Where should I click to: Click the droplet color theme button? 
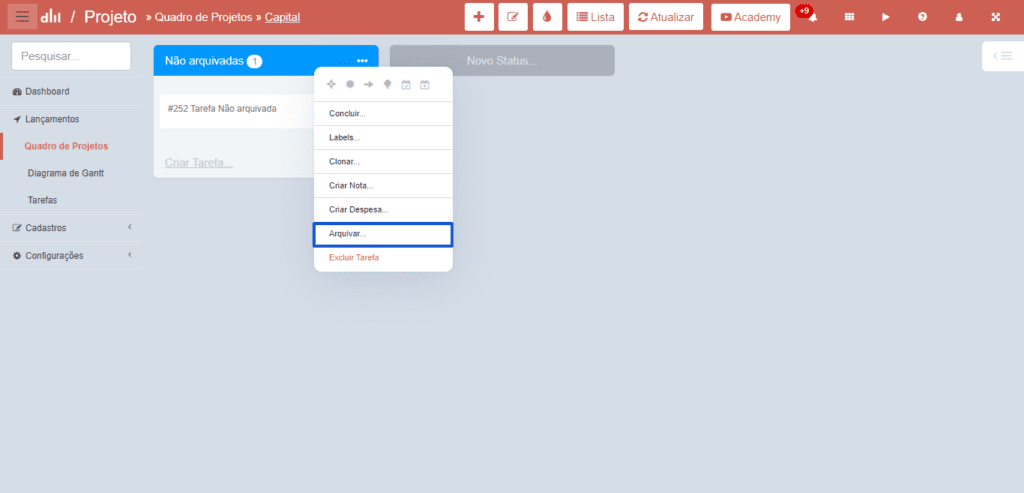pos(547,17)
